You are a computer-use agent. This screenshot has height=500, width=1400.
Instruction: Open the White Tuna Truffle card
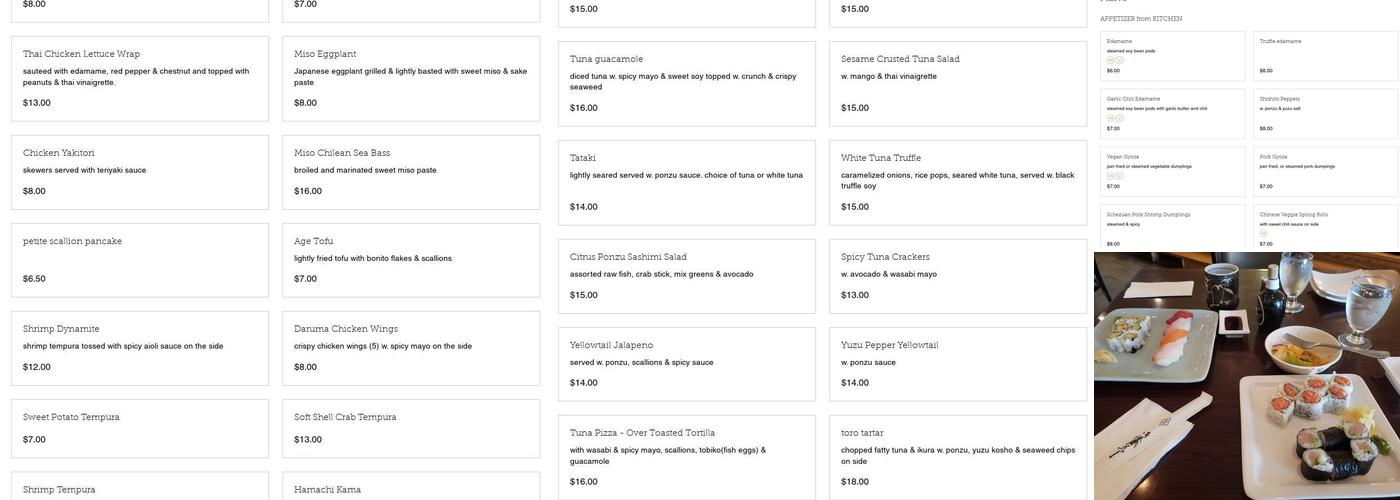(958, 183)
